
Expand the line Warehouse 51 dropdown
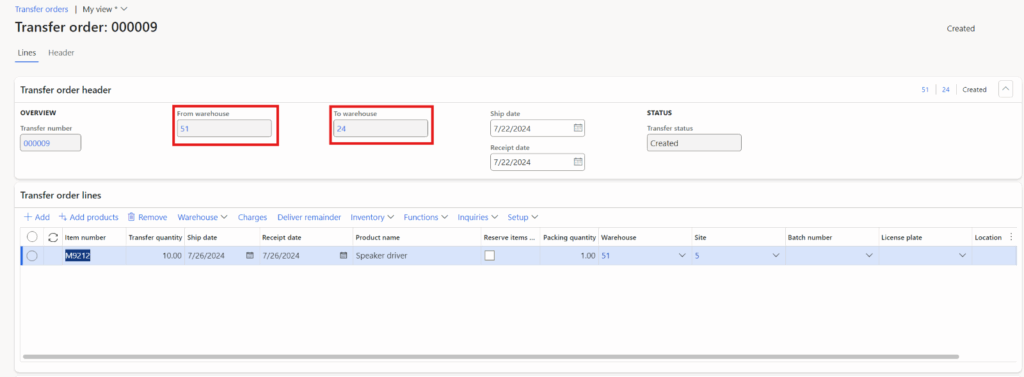tap(682, 255)
